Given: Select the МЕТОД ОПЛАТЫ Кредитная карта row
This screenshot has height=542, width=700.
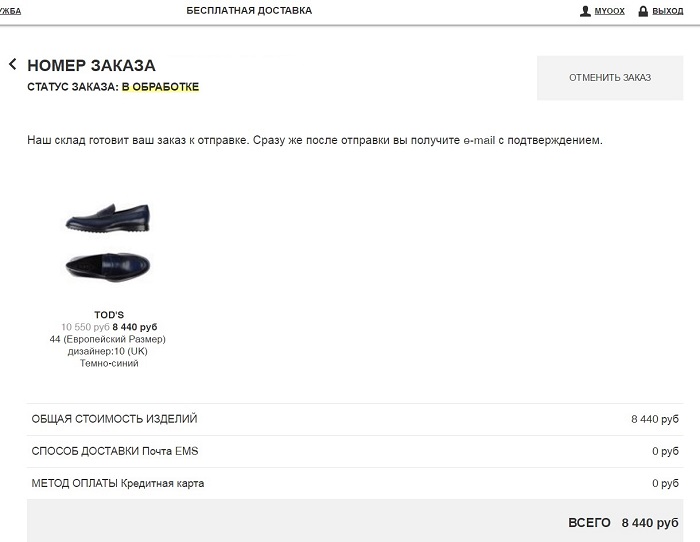Looking at the screenshot, I should coord(355,484).
